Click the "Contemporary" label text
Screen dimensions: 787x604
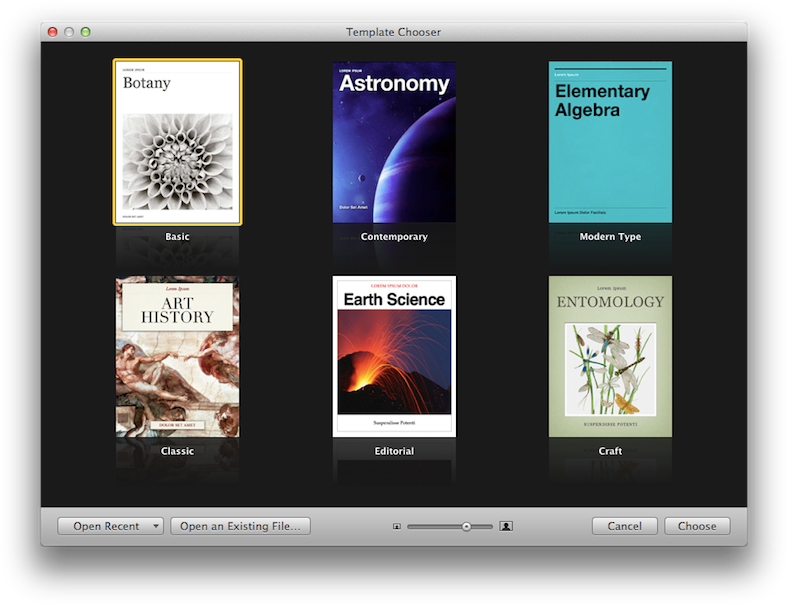pyautogui.click(x=394, y=237)
